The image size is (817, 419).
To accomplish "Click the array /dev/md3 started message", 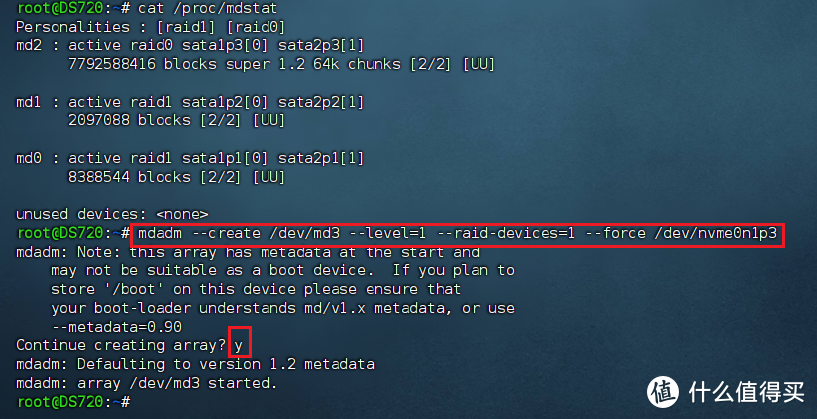I will tap(148, 382).
